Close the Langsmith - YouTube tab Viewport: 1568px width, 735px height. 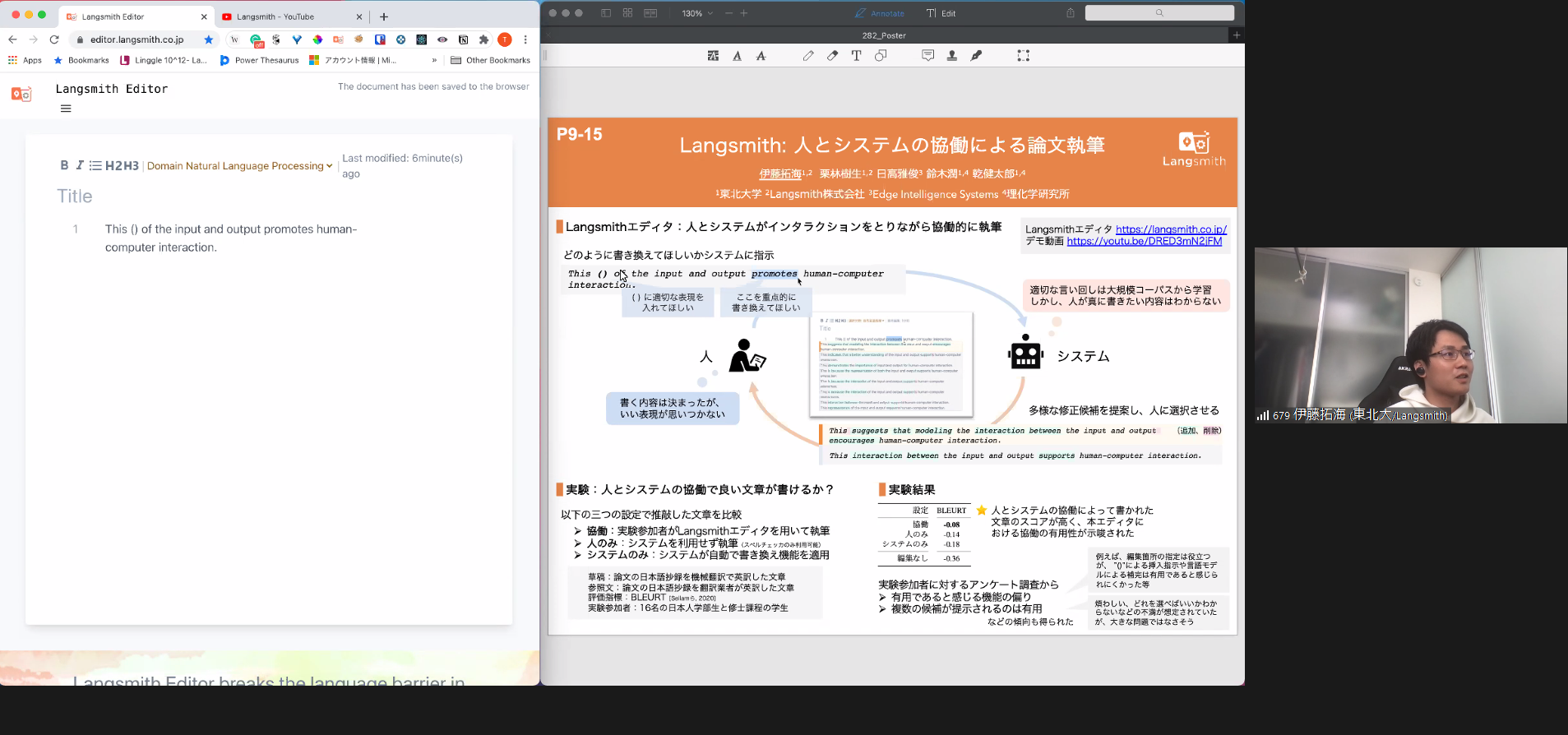pos(358,16)
